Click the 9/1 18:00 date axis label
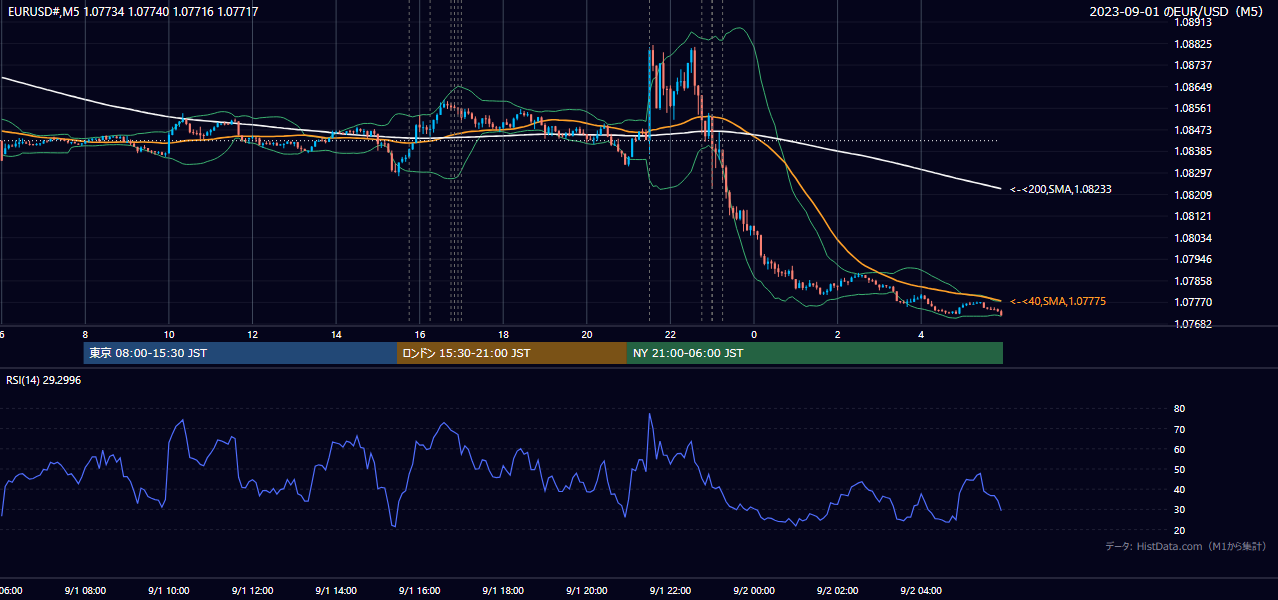 point(503,591)
